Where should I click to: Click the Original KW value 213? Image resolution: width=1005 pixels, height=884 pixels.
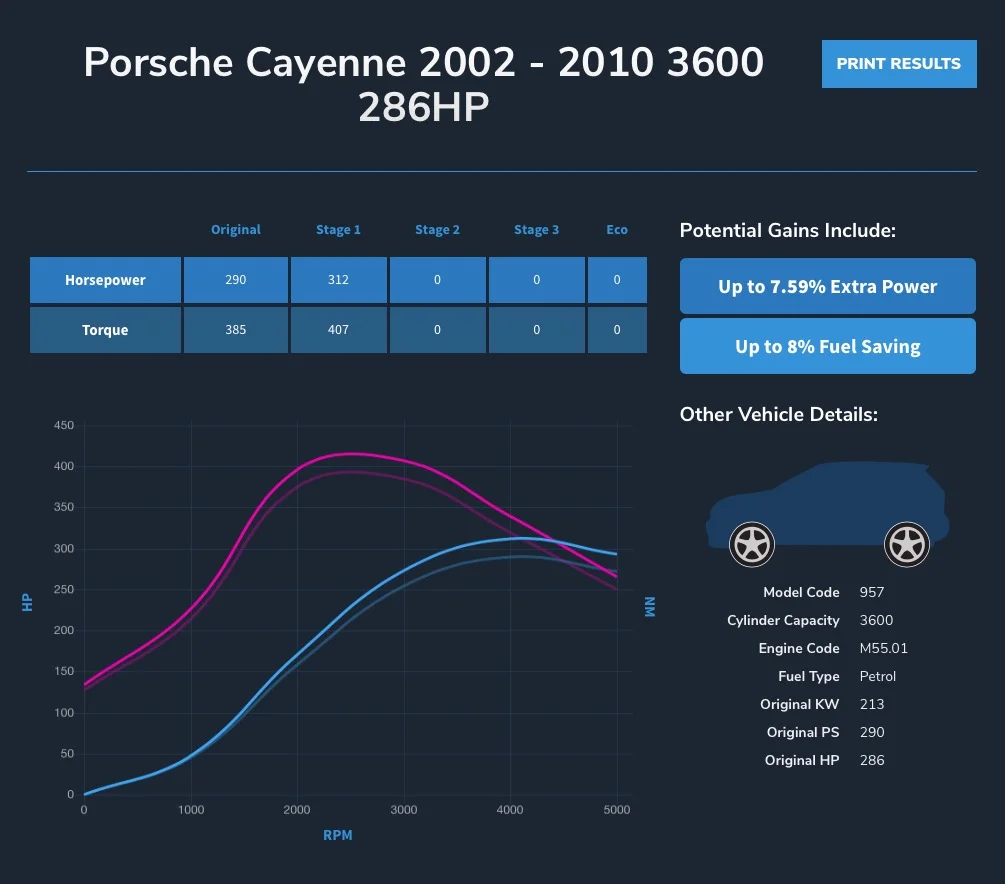pyautogui.click(x=872, y=705)
